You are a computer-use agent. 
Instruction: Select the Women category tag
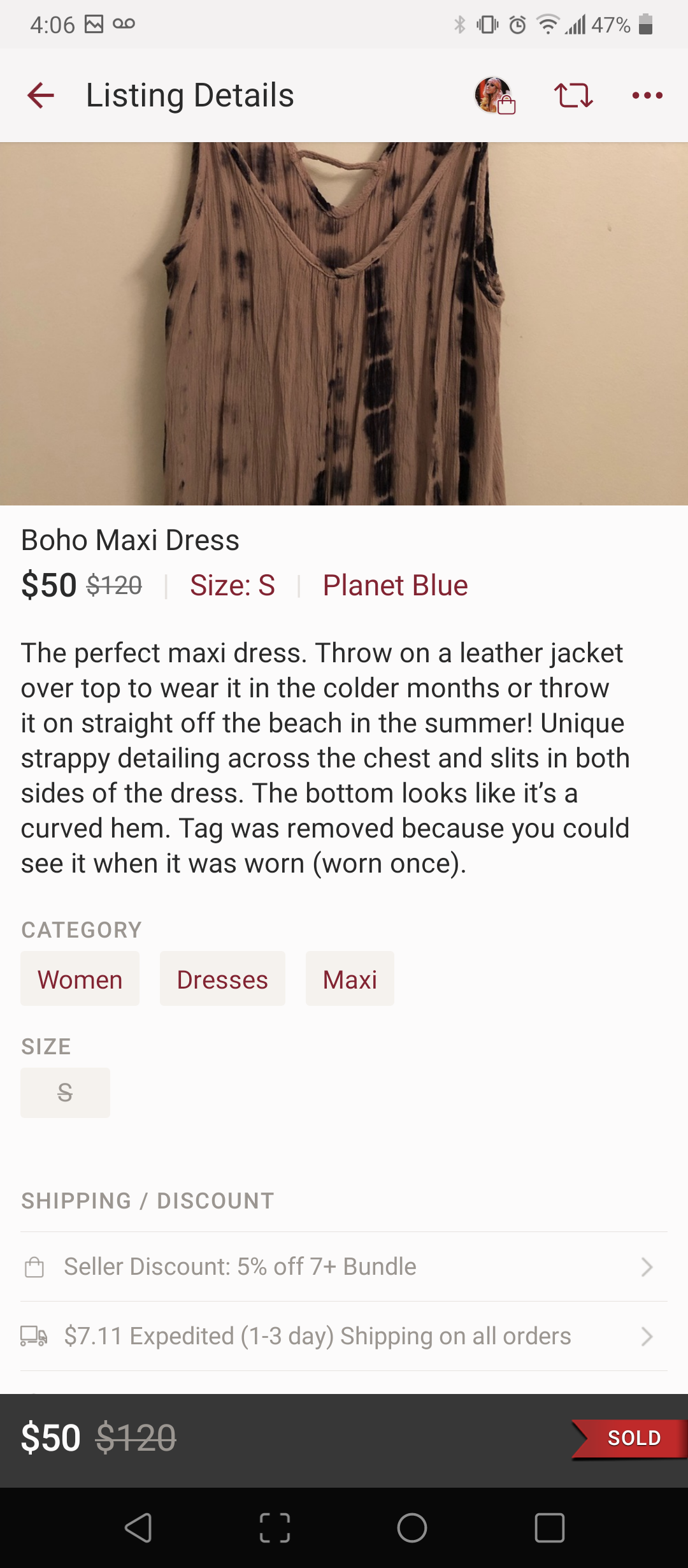tap(80, 979)
